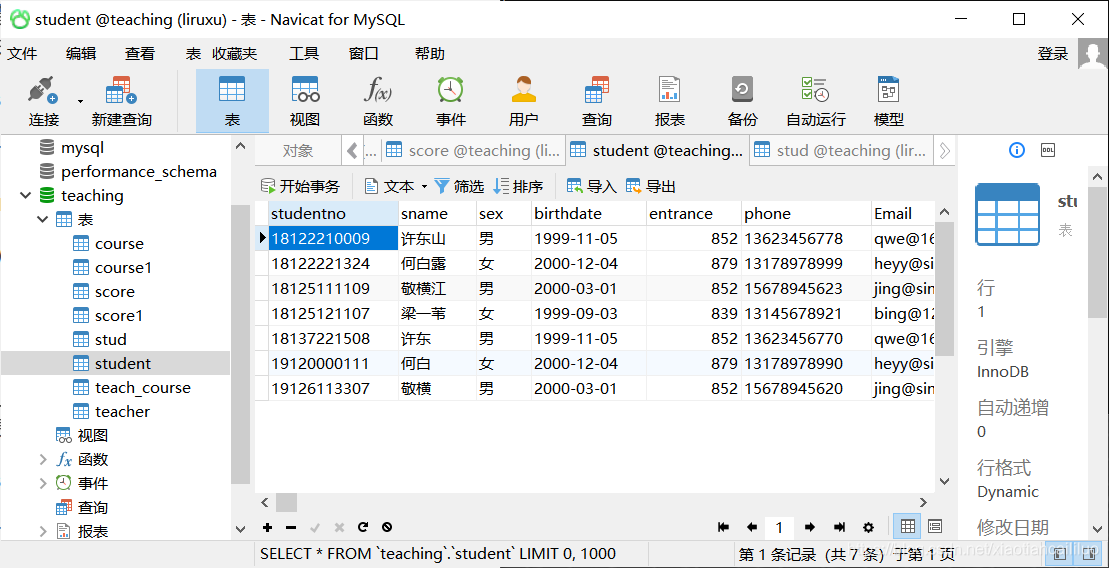This screenshot has height=568, width=1109.
Task: Go to last page of records
Action: click(840, 527)
